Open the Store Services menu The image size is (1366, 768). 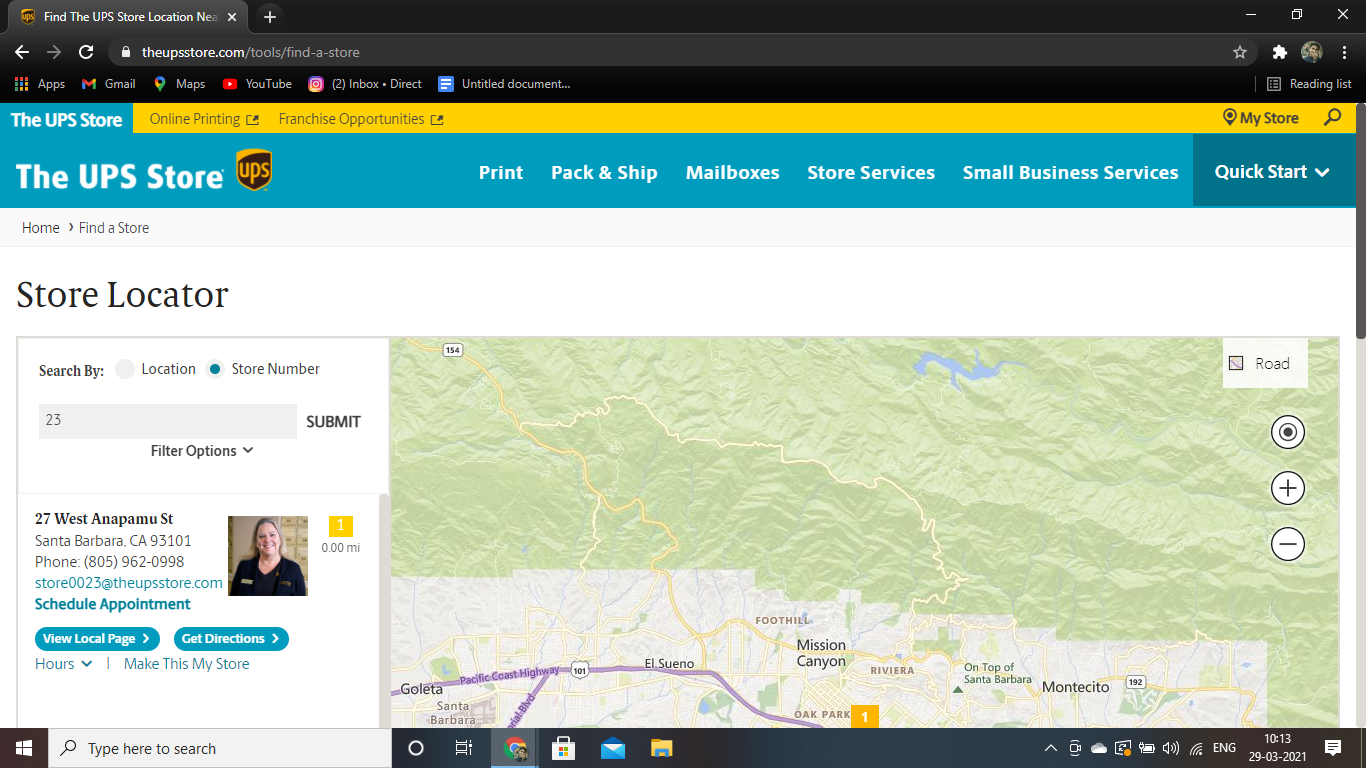pyautogui.click(x=871, y=172)
